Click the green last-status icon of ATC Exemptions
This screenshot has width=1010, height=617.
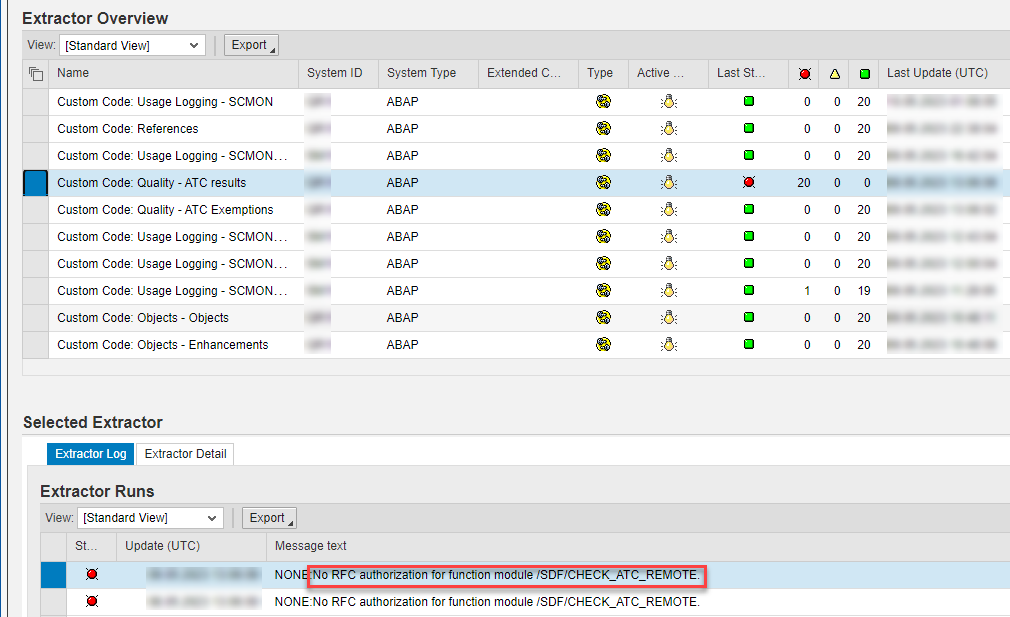click(748, 209)
